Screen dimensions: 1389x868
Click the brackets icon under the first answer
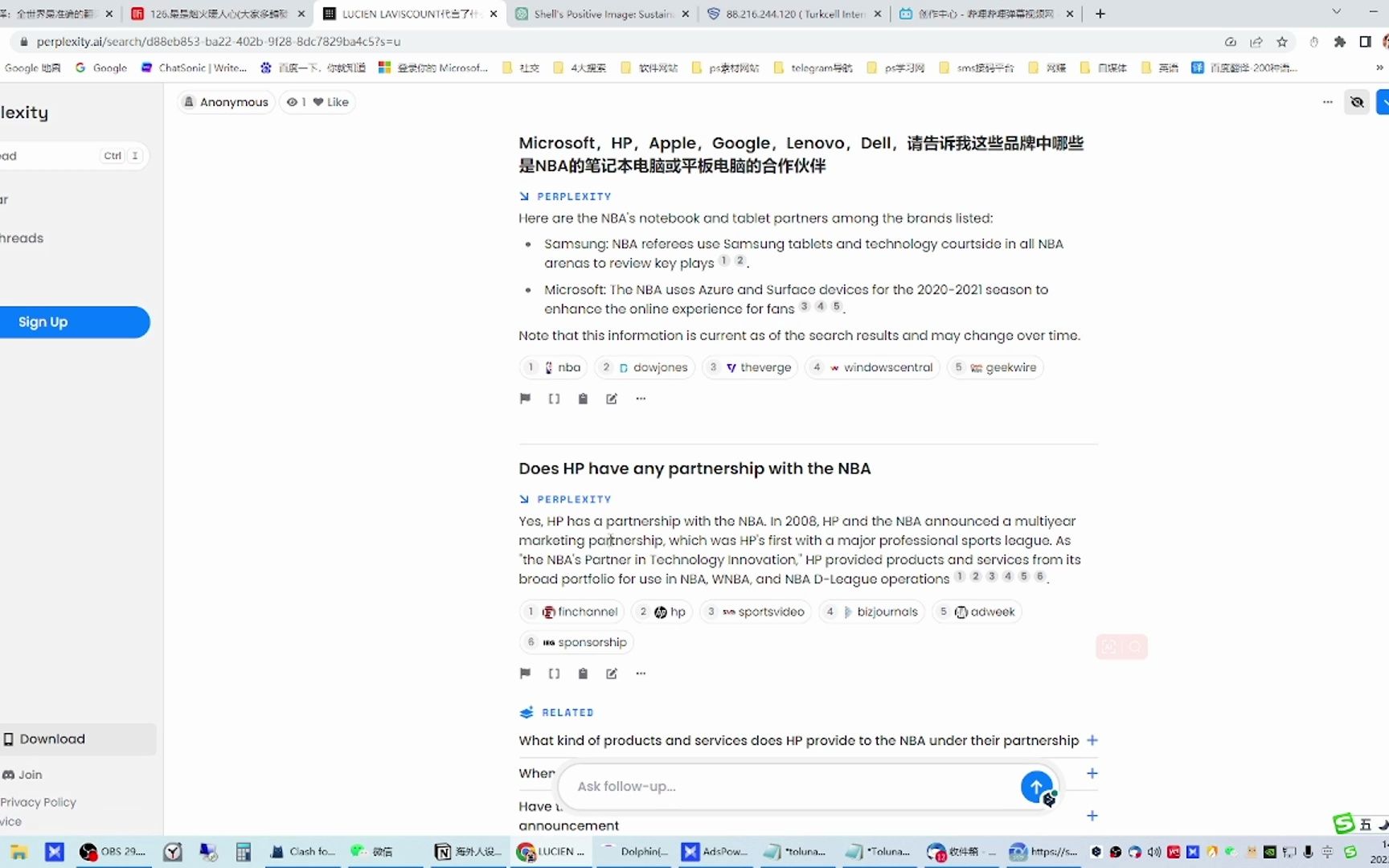point(554,399)
